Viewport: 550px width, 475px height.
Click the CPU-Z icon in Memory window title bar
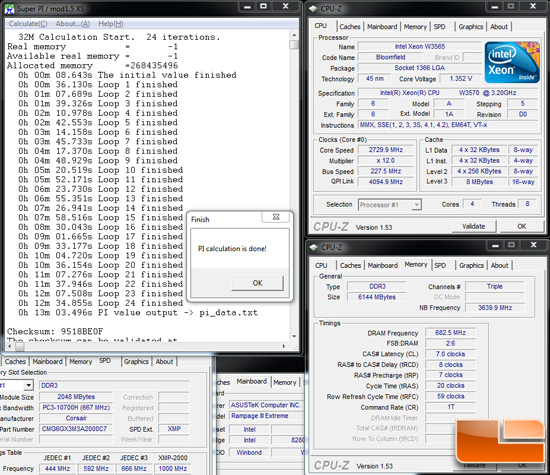[314, 247]
